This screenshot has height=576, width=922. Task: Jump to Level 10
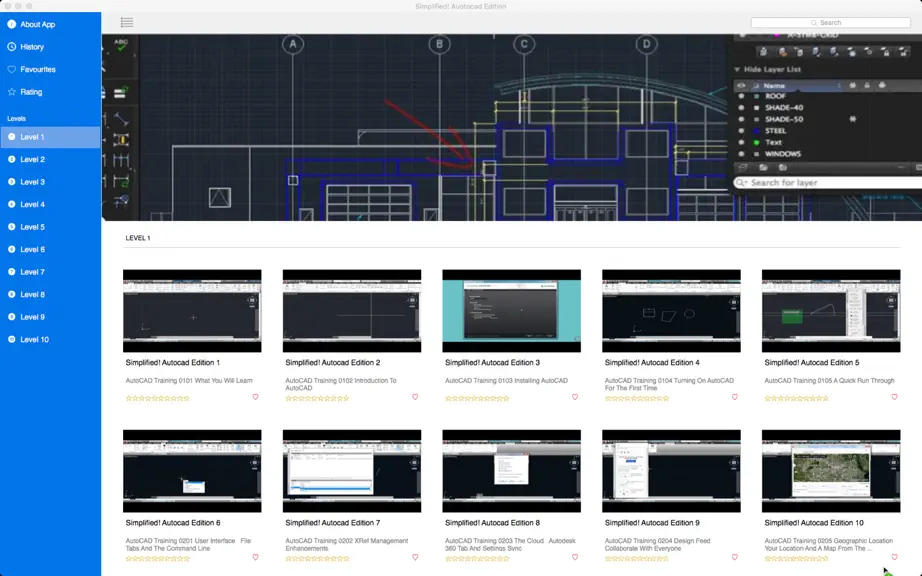[51, 340]
